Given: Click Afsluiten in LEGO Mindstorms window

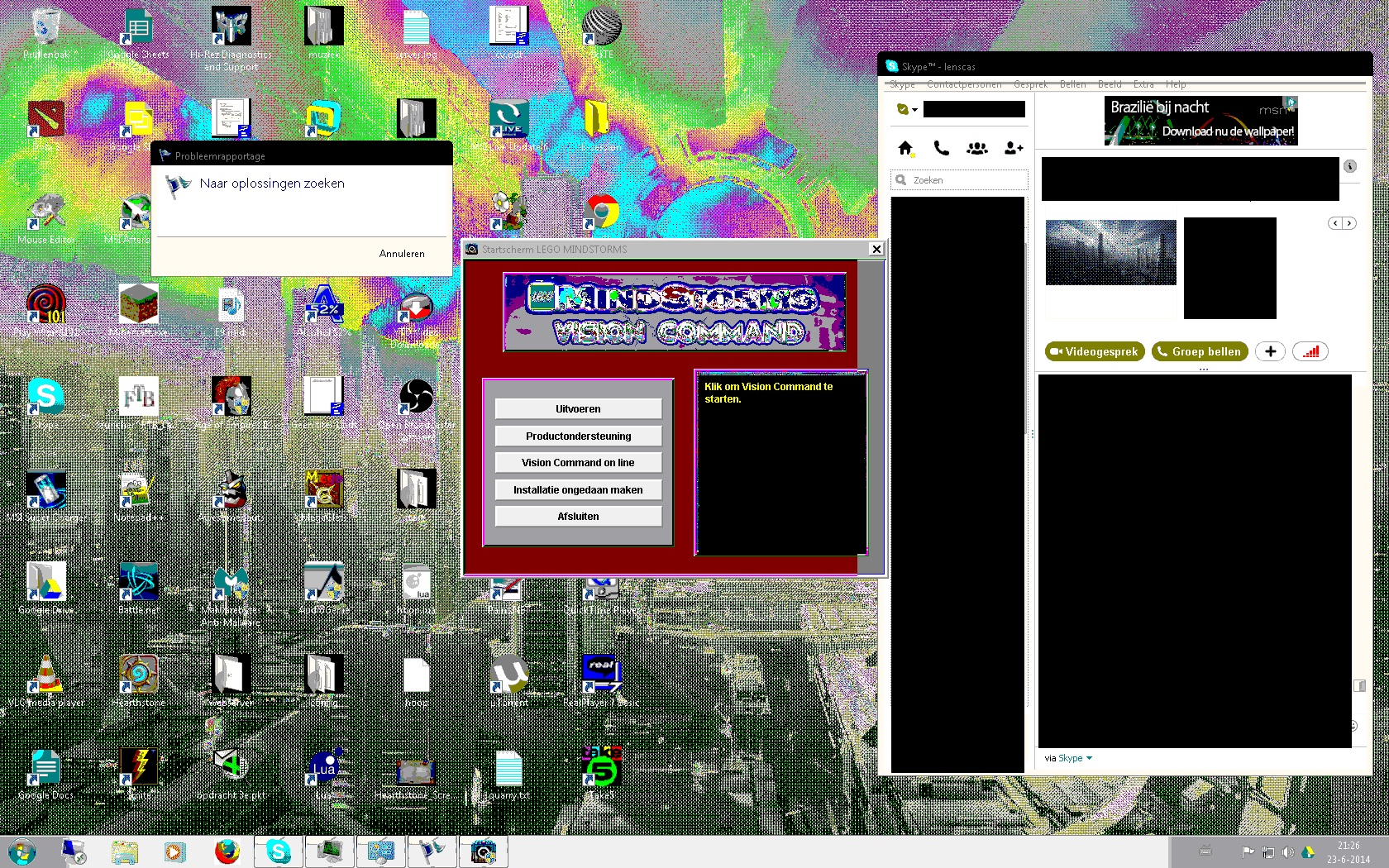Looking at the screenshot, I should point(578,516).
